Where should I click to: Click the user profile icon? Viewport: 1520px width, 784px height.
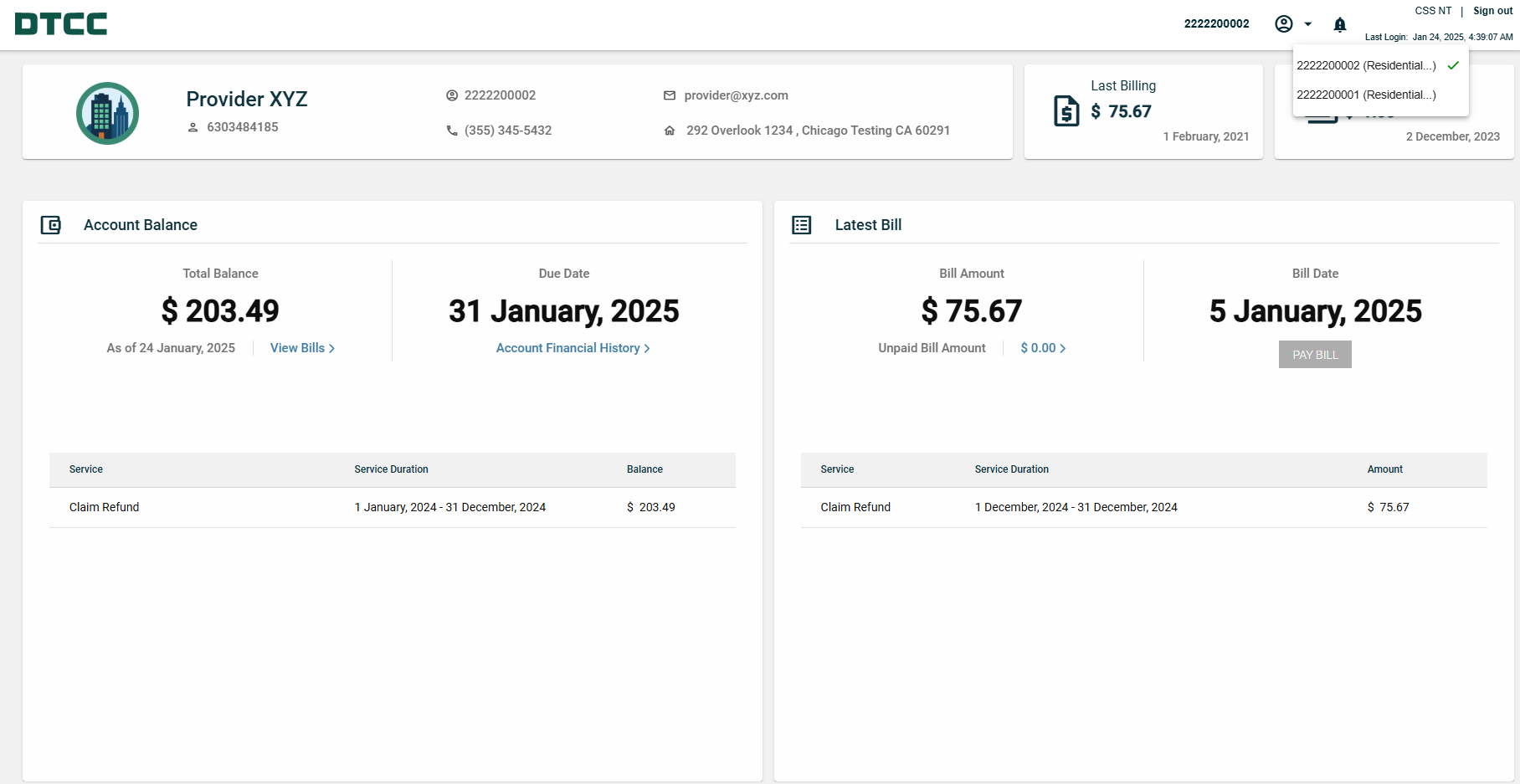point(1282,24)
